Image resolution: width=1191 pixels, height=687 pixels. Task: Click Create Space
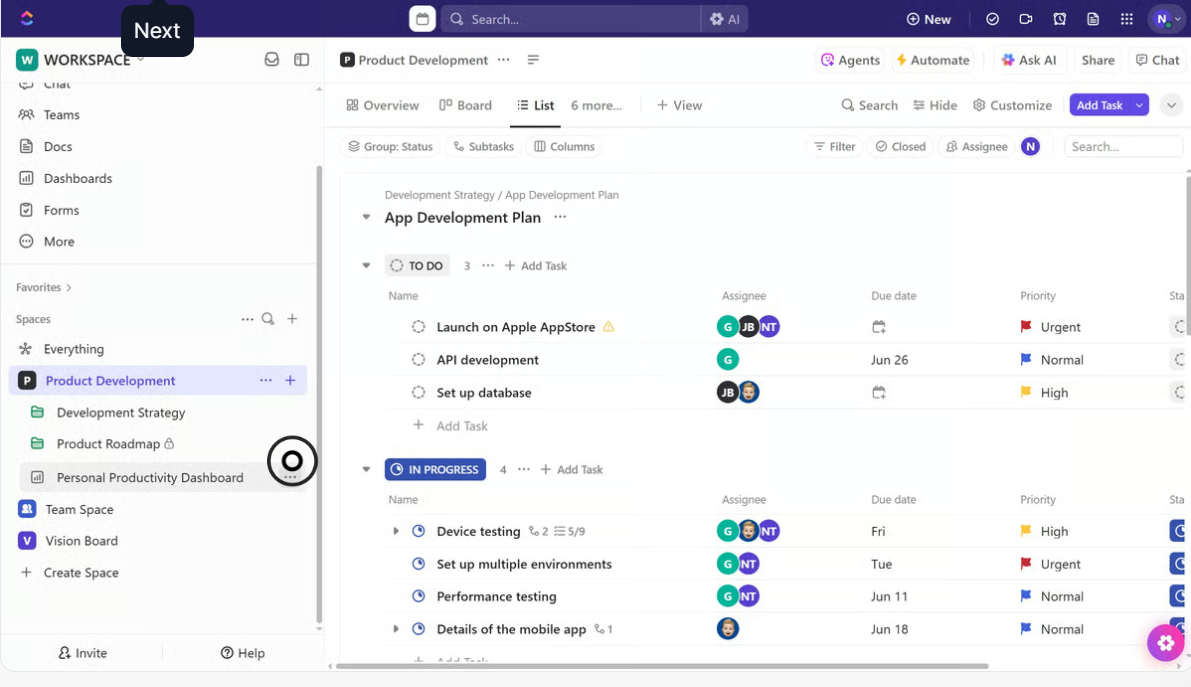(81, 573)
